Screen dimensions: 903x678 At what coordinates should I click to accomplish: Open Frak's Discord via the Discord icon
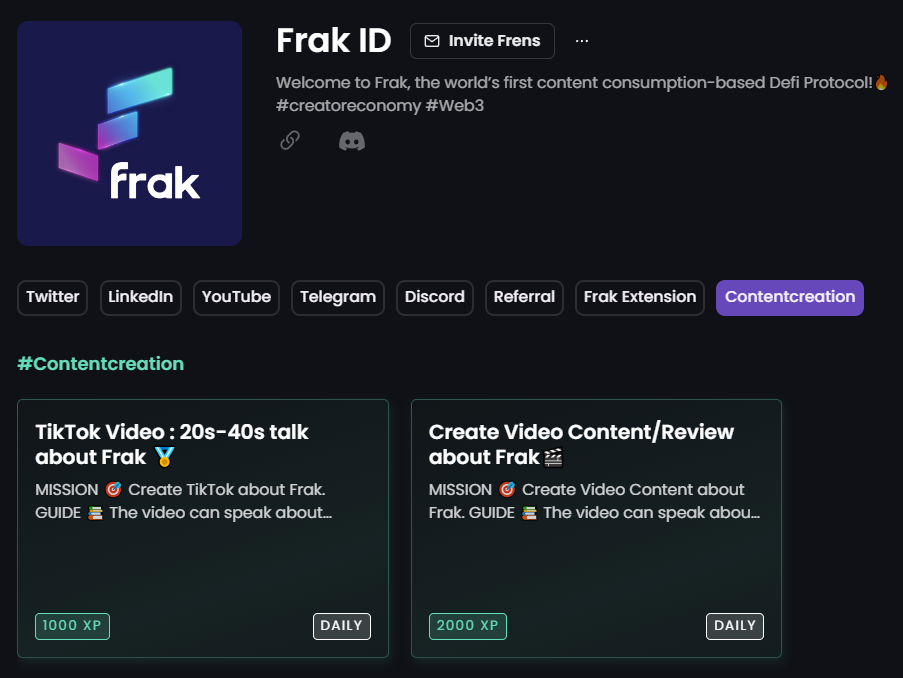(x=352, y=140)
